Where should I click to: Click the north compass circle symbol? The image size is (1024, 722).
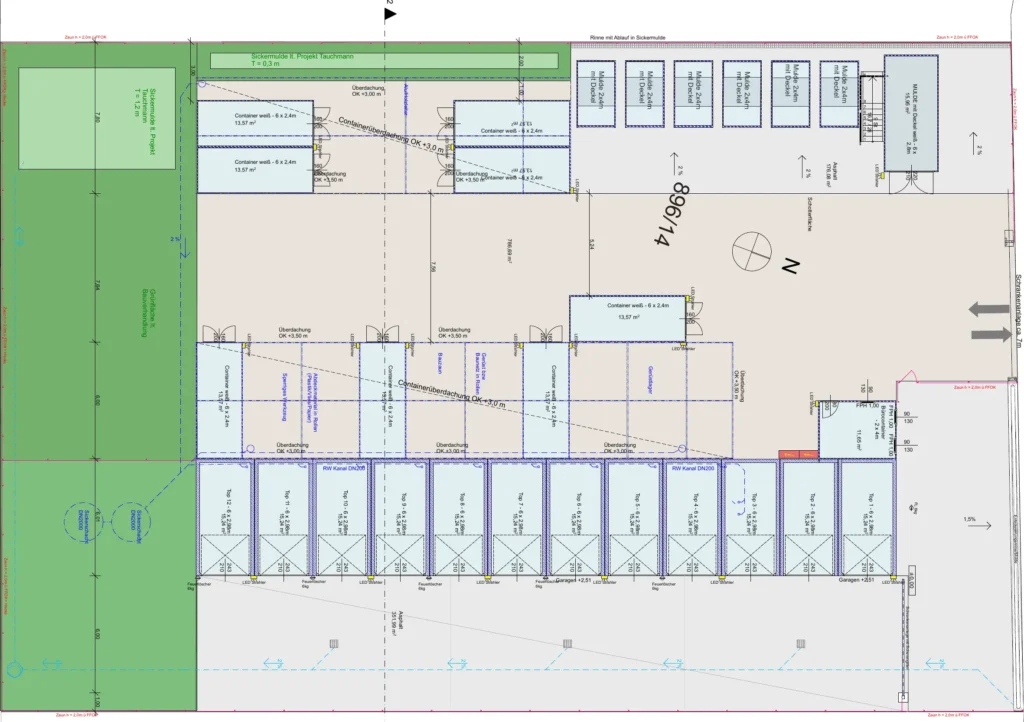pos(752,251)
